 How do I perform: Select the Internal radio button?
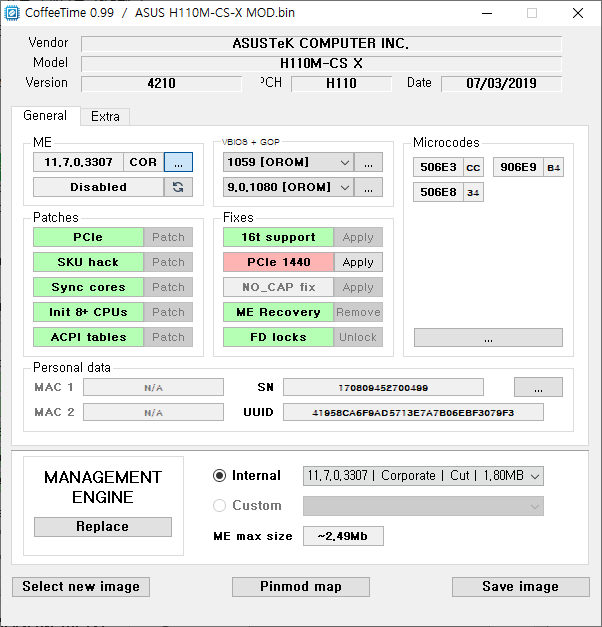click(x=219, y=475)
